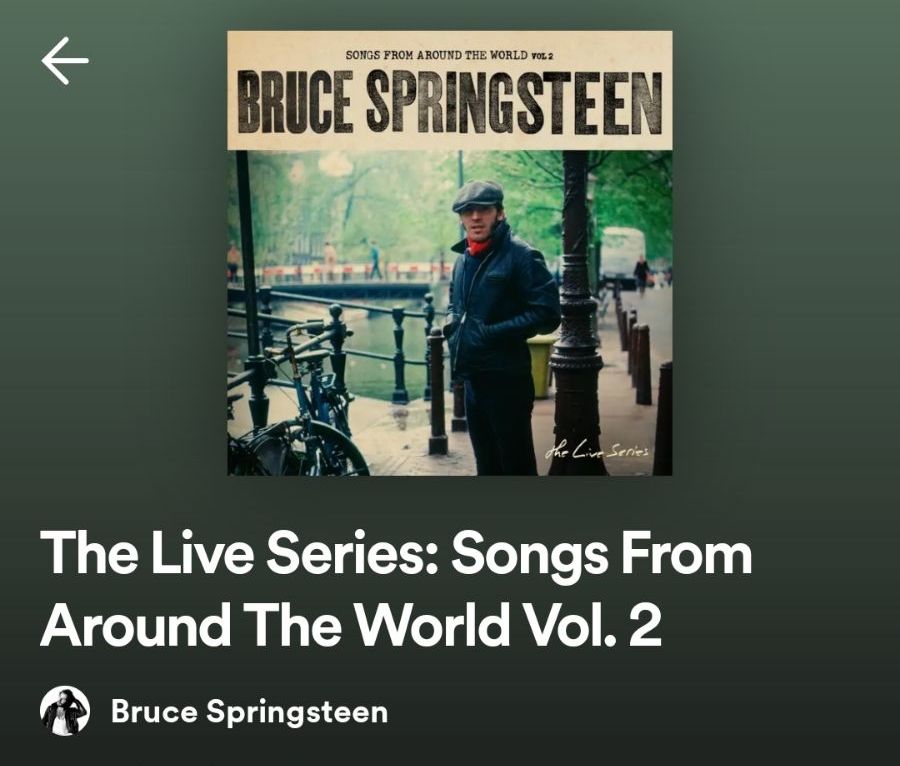
Task: Open Bruce Springsteen's round artist avatar
Action: [65, 710]
